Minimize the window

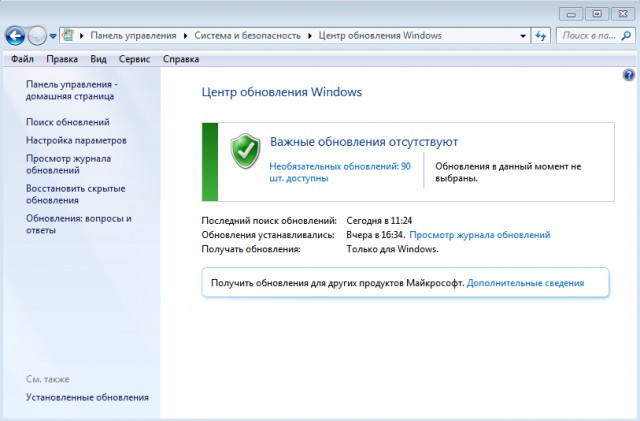571,14
